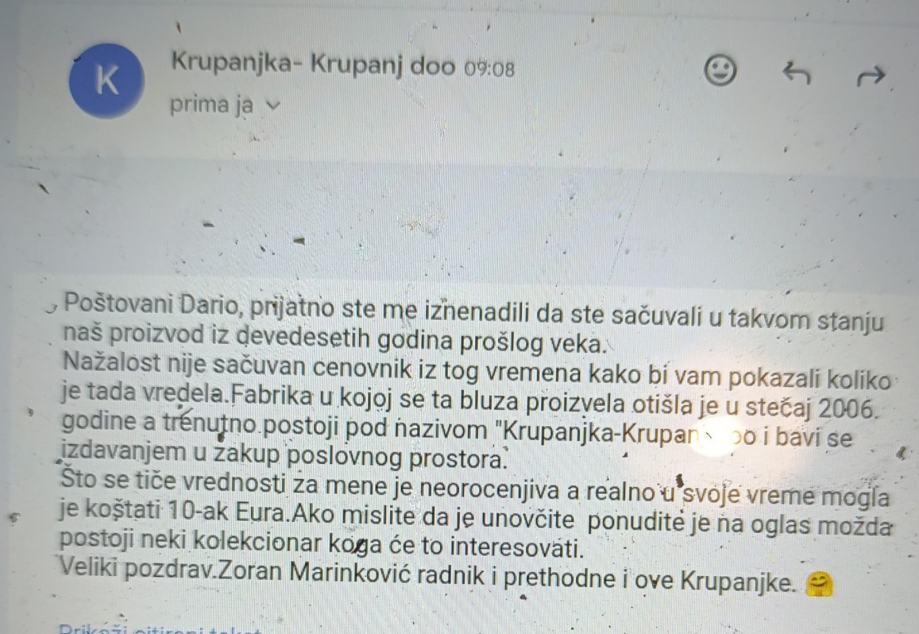The width and height of the screenshot is (919, 634).
Task: Click the "10-ak Eura" price text
Action: click(227, 512)
